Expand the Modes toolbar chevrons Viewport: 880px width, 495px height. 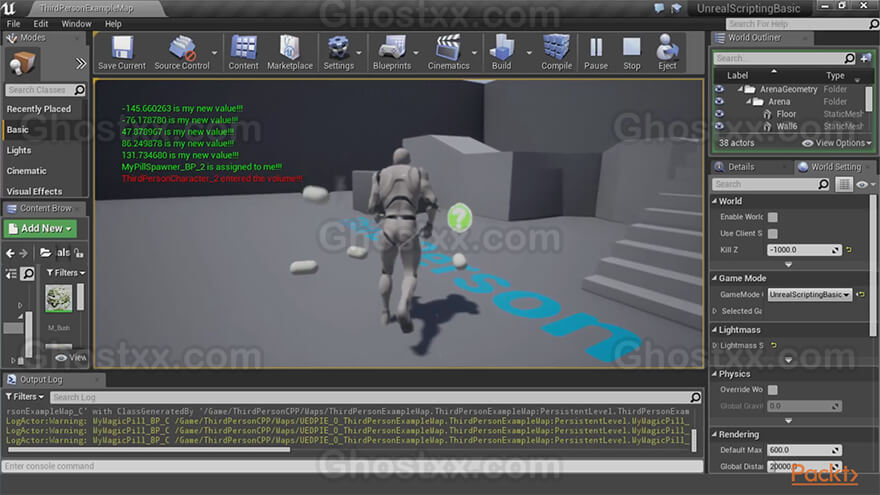pos(81,63)
